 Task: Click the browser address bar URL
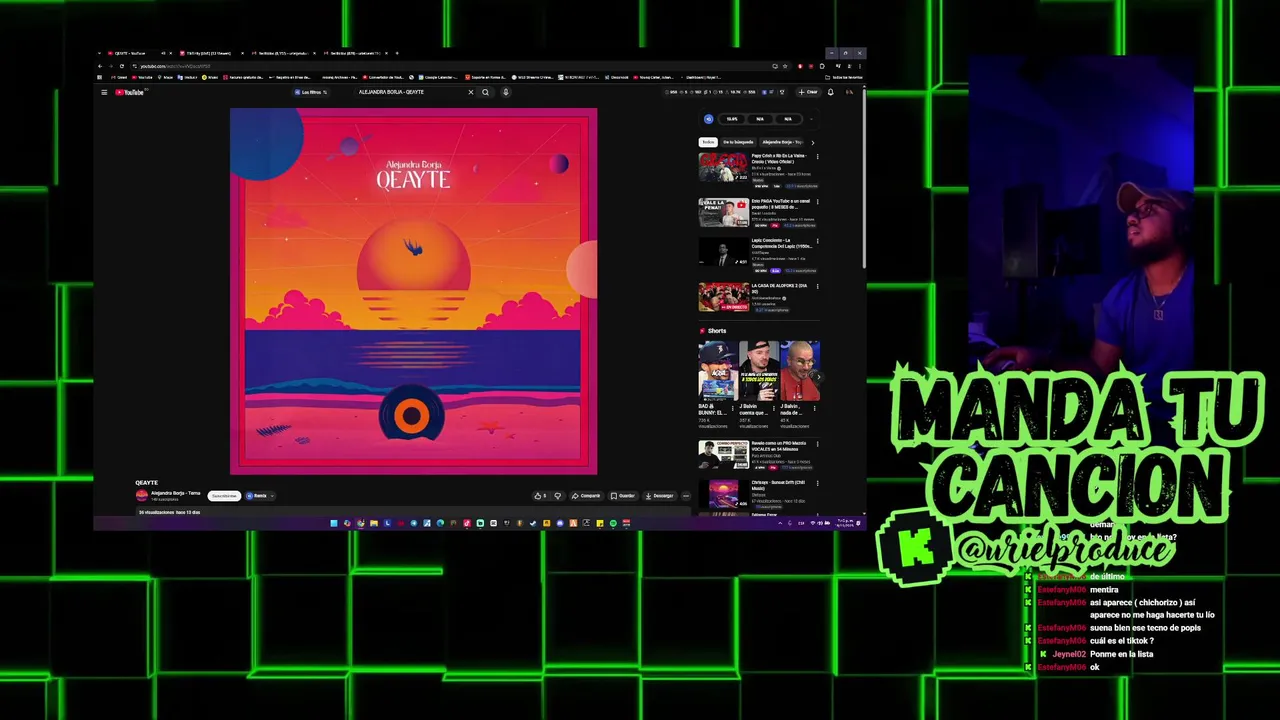[176, 66]
